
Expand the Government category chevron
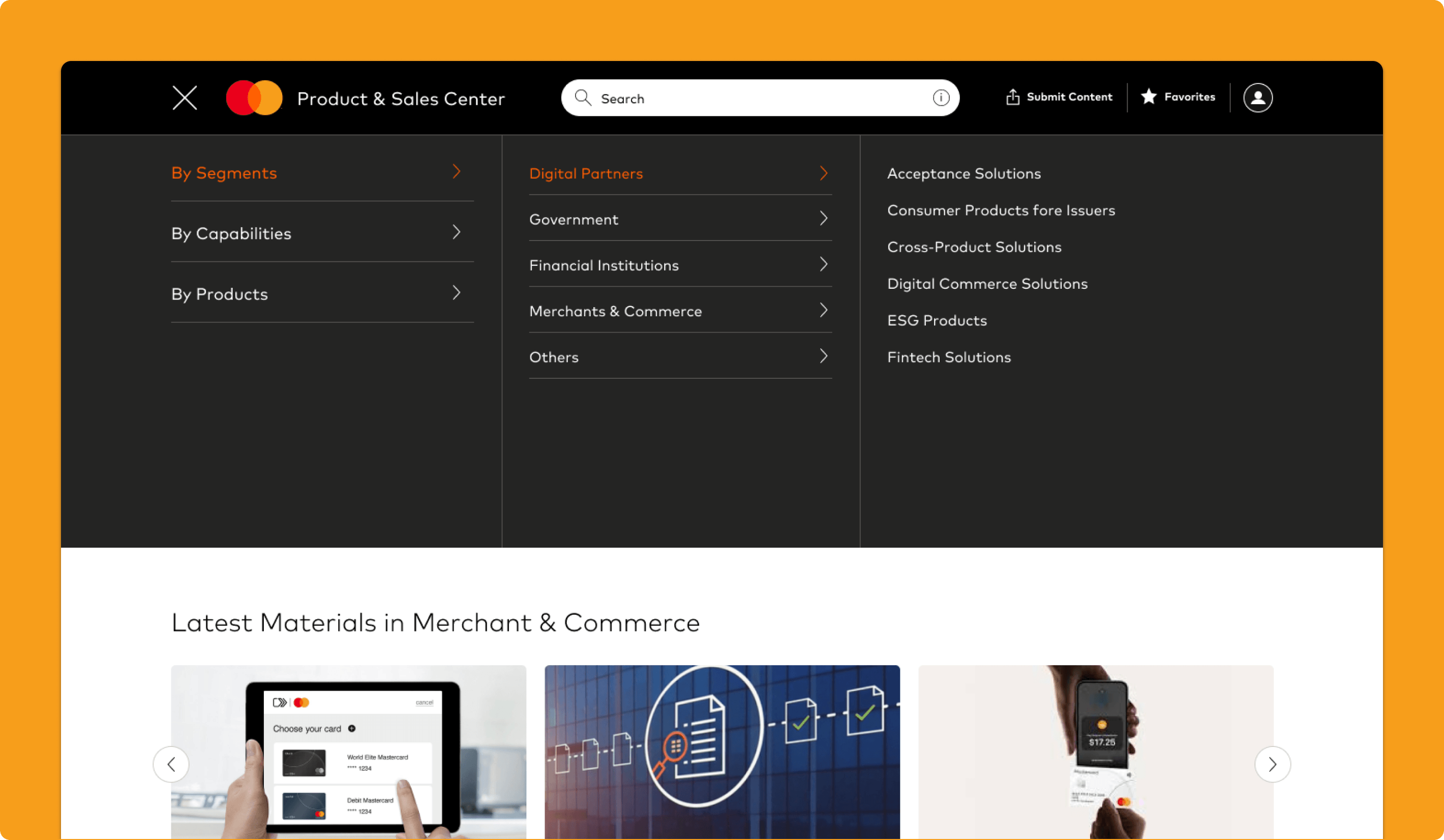point(823,218)
